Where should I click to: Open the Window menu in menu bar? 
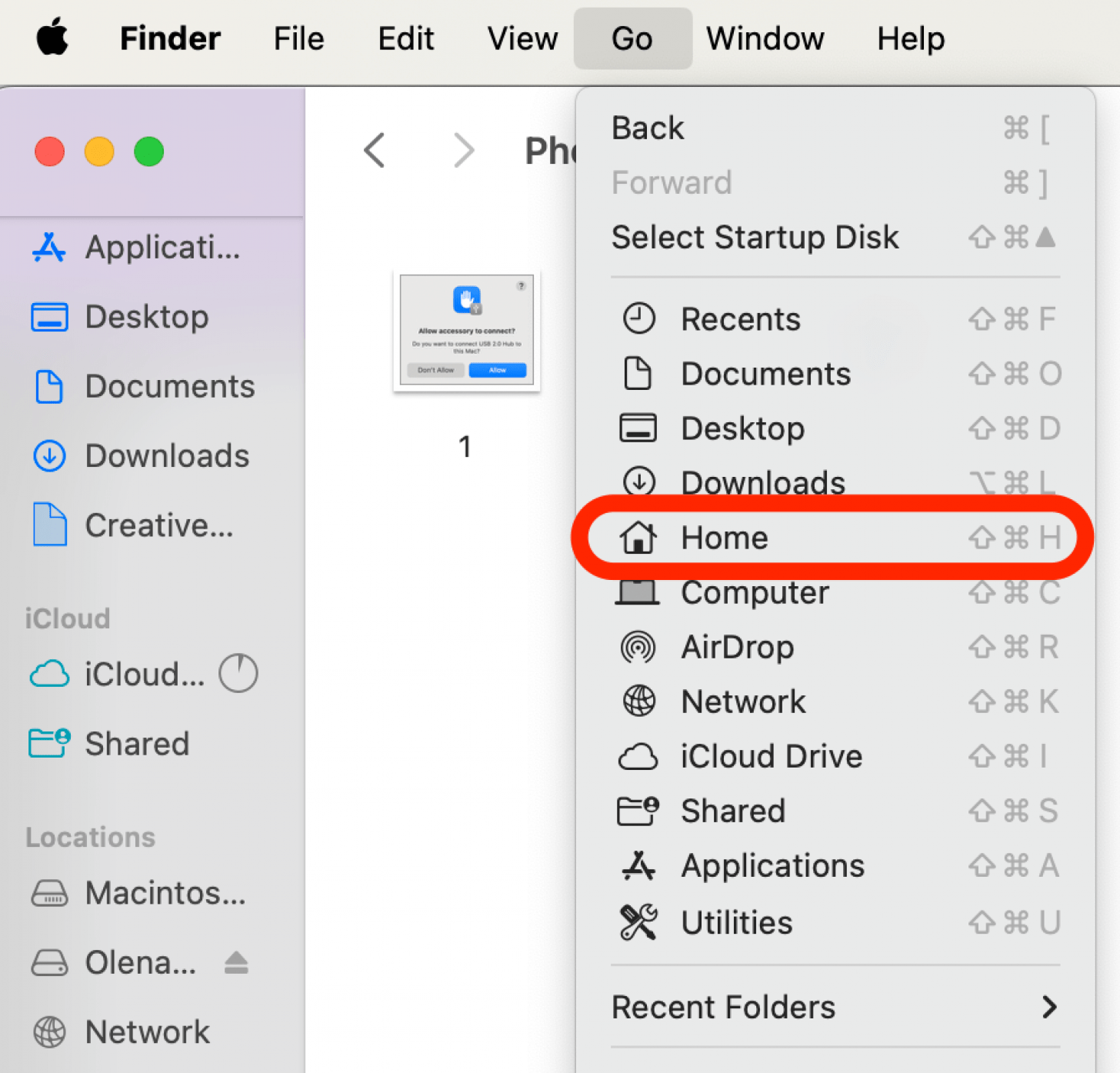[765, 38]
